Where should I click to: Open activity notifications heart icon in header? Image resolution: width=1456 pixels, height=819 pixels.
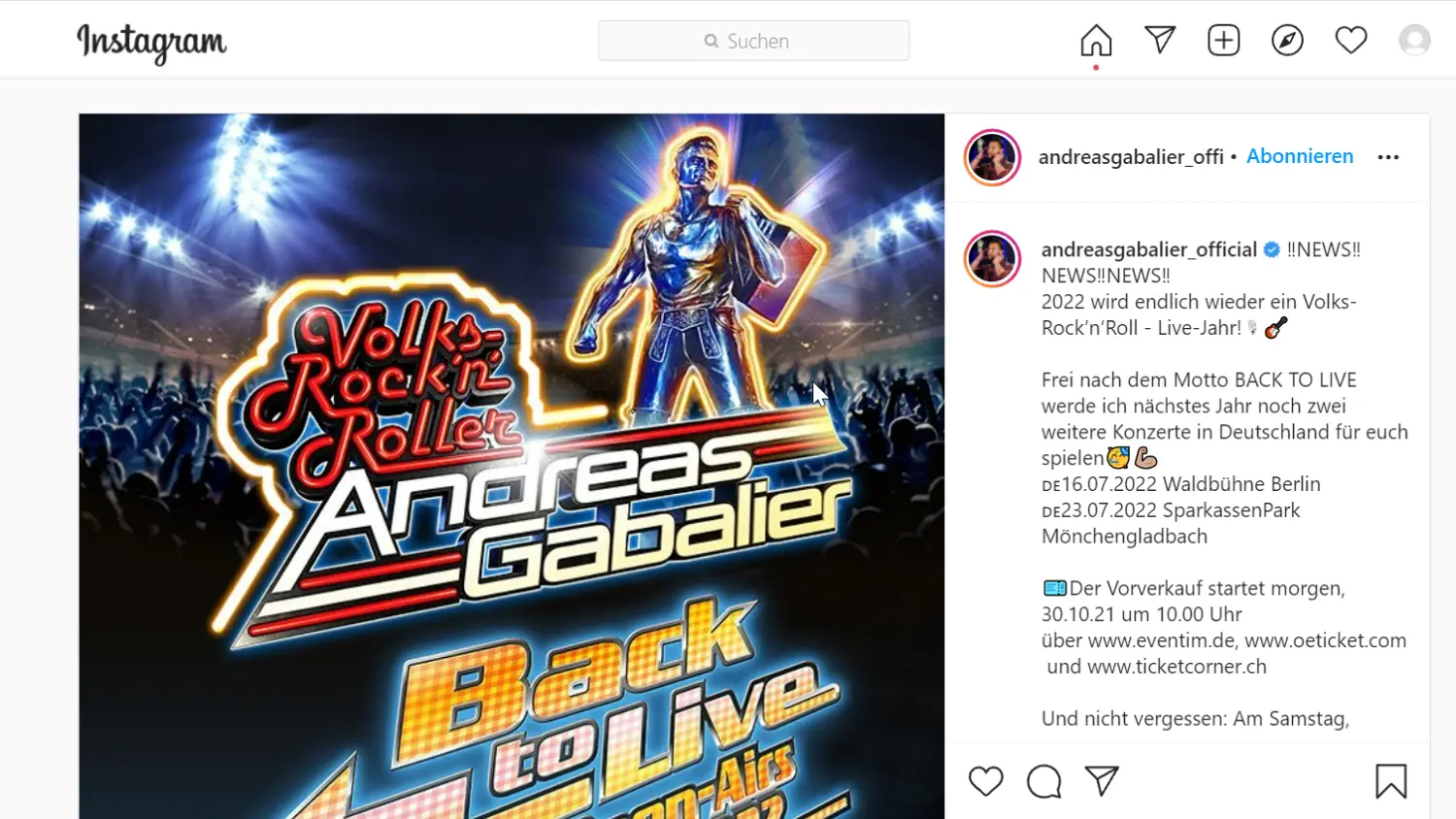[1351, 40]
